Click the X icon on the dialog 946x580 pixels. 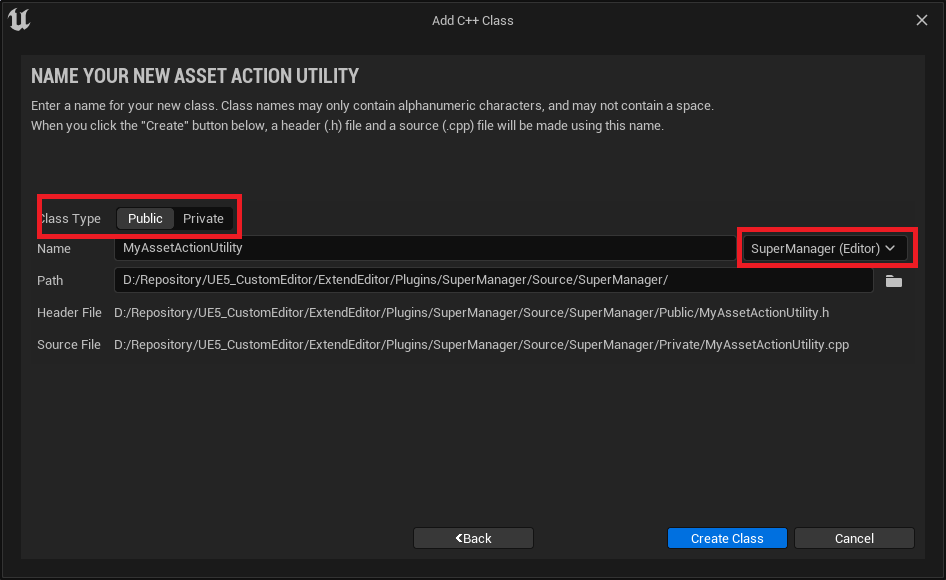921,19
